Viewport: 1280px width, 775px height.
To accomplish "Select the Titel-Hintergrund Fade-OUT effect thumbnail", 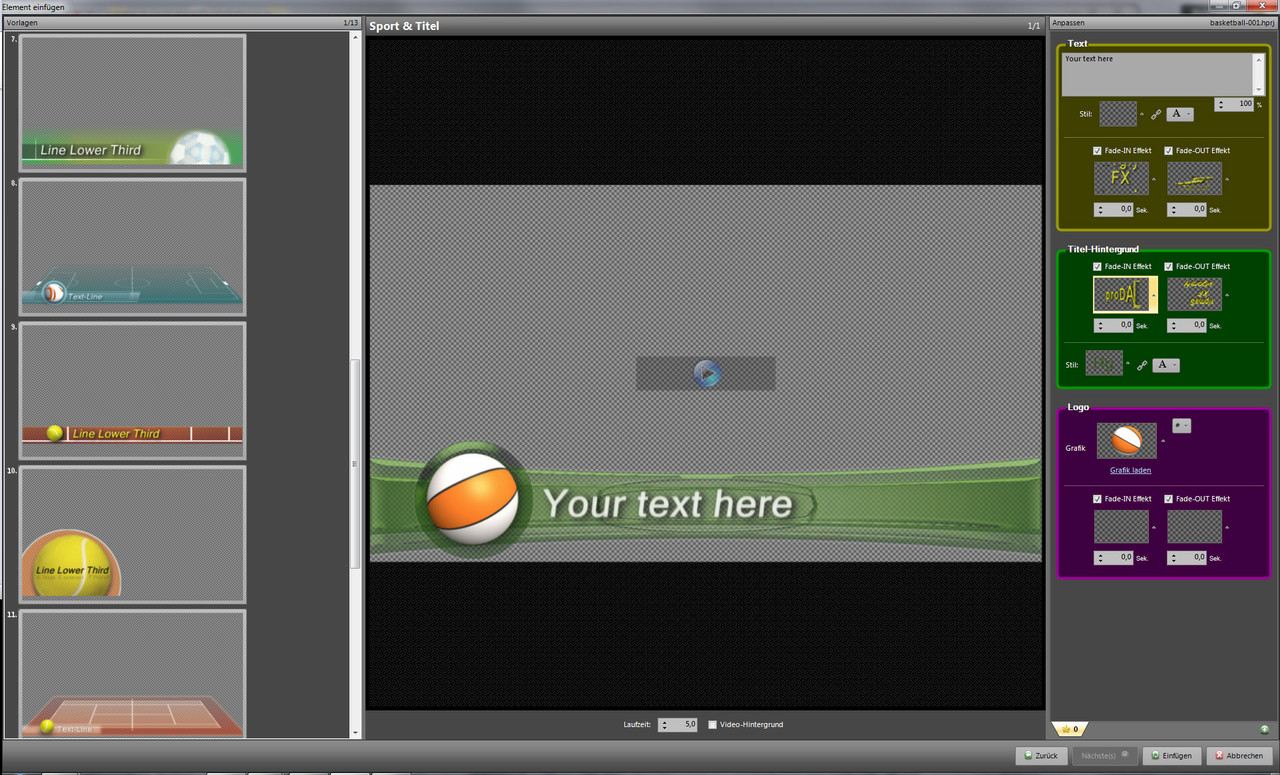I will (x=1194, y=294).
